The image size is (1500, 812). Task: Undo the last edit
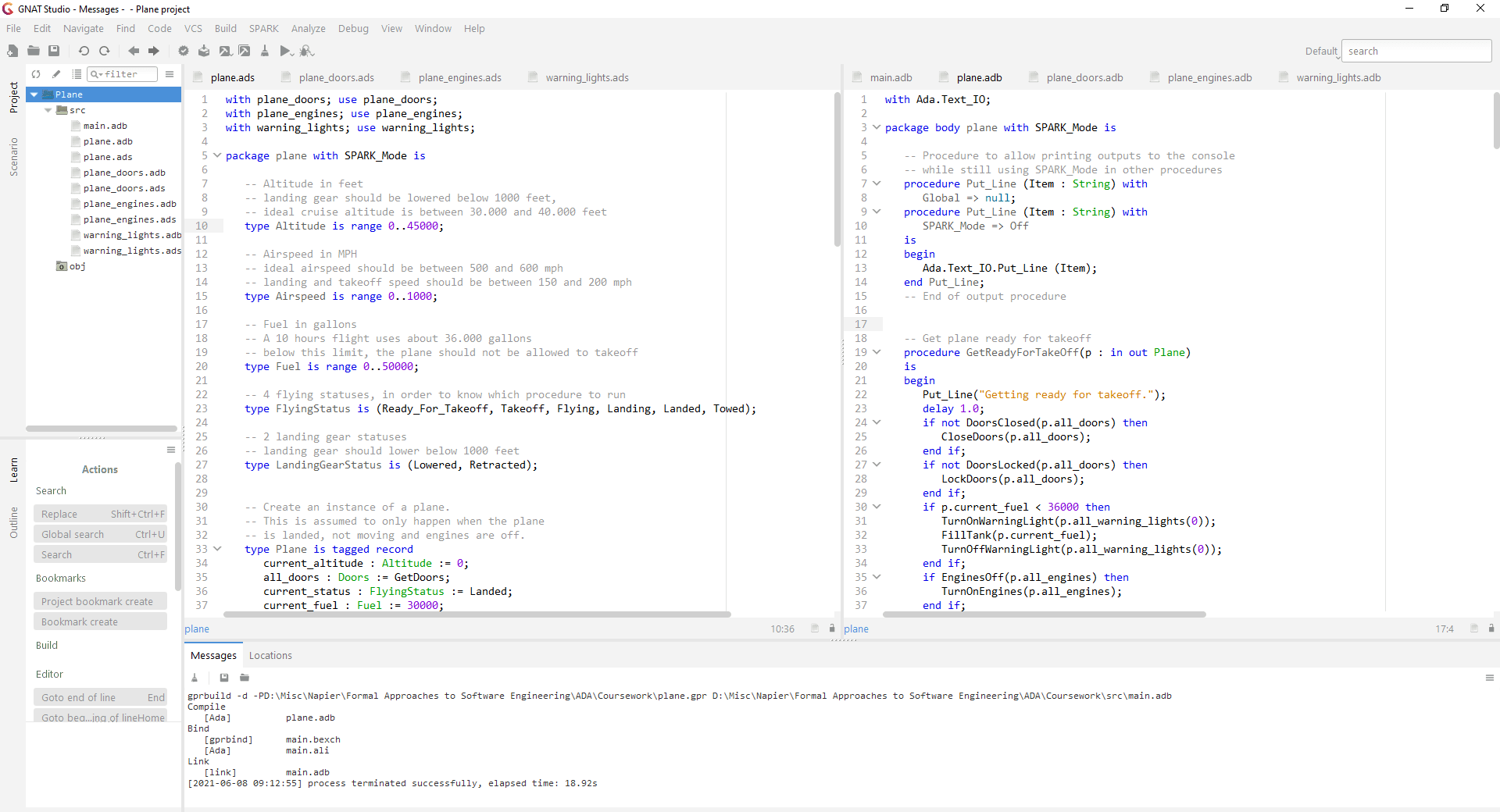84,51
